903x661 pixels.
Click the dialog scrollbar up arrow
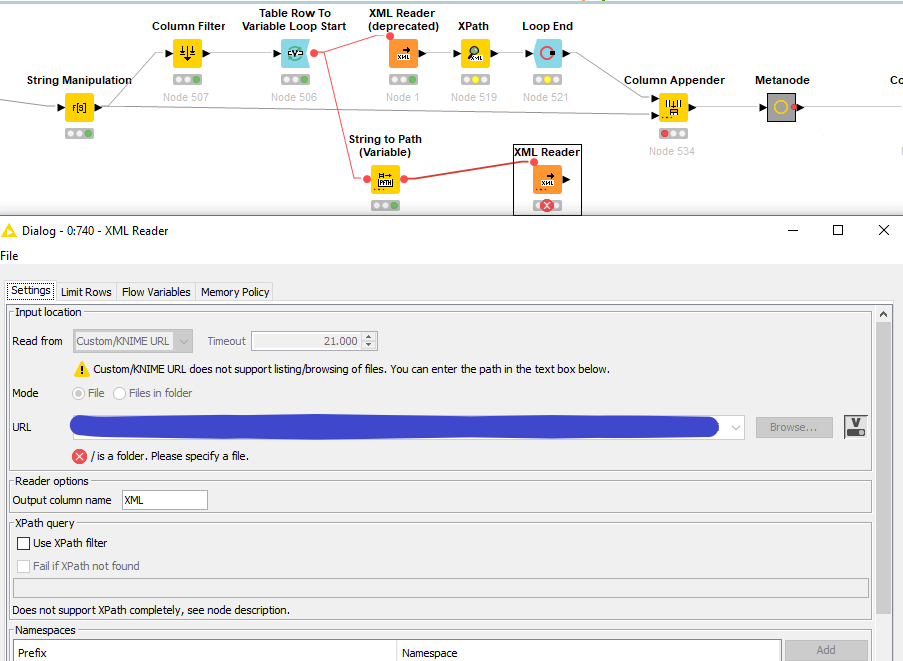pyautogui.click(x=883, y=314)
